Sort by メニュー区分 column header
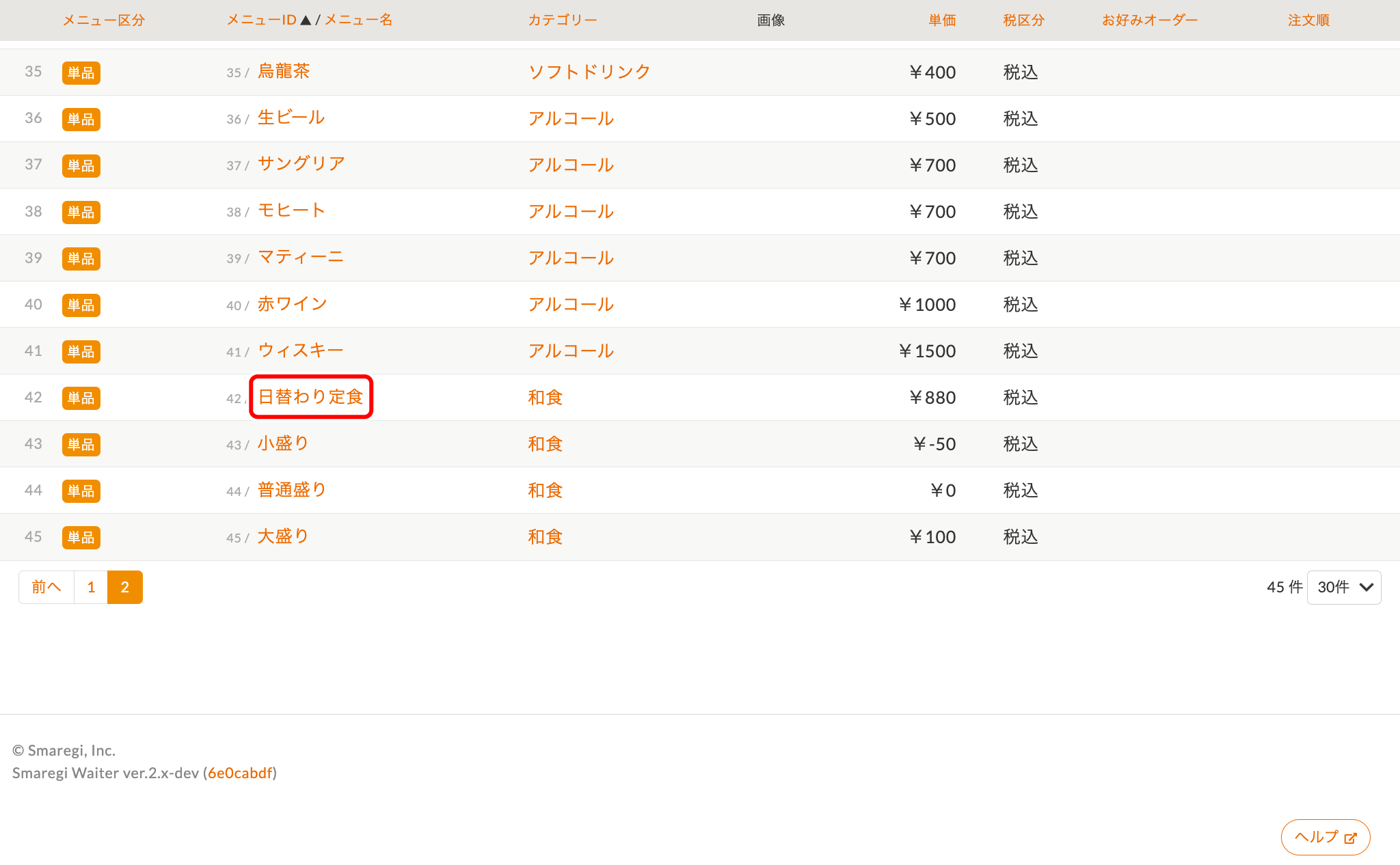 (104, 20)
